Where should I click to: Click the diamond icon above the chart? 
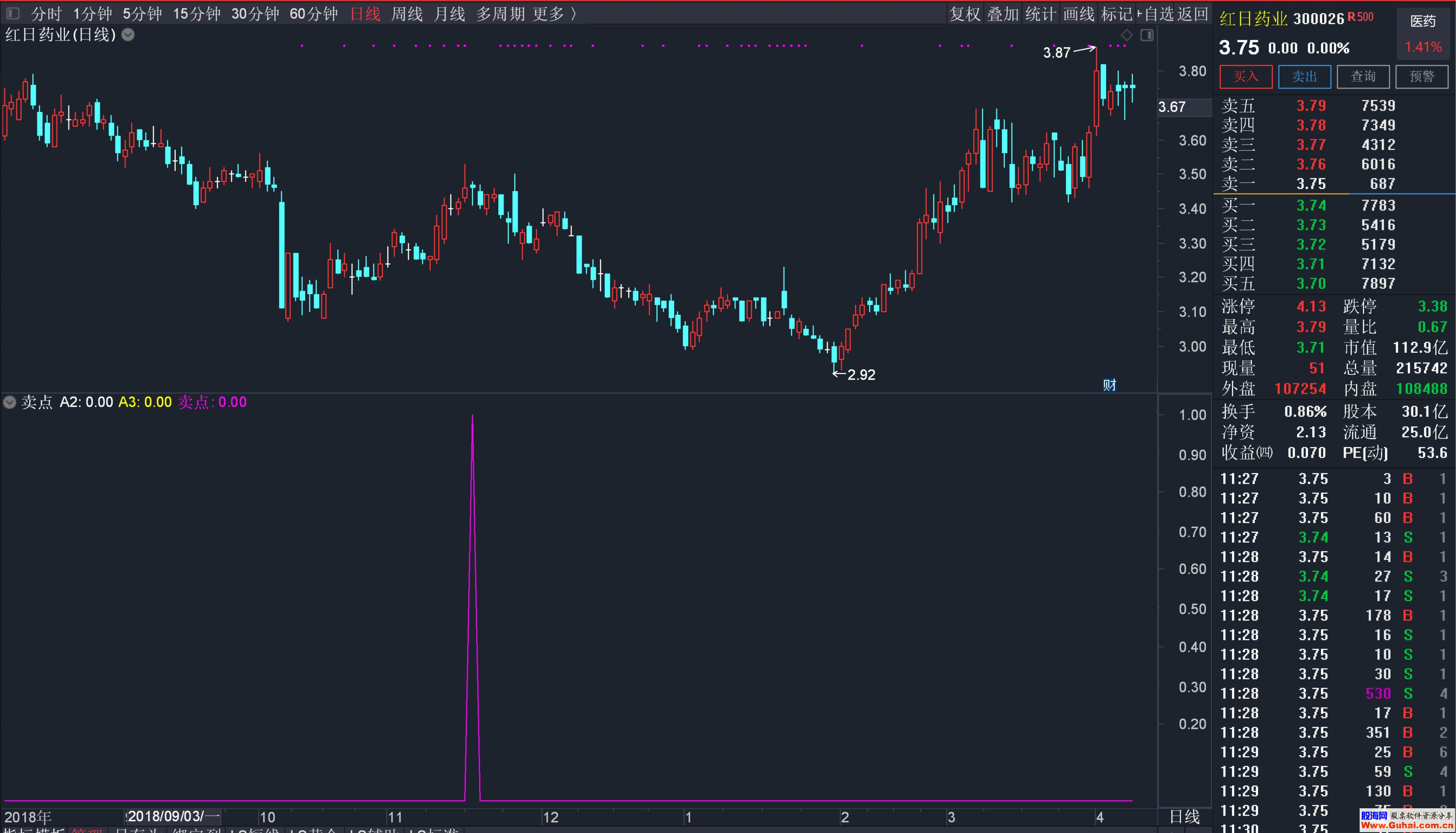pos(1127,36)
